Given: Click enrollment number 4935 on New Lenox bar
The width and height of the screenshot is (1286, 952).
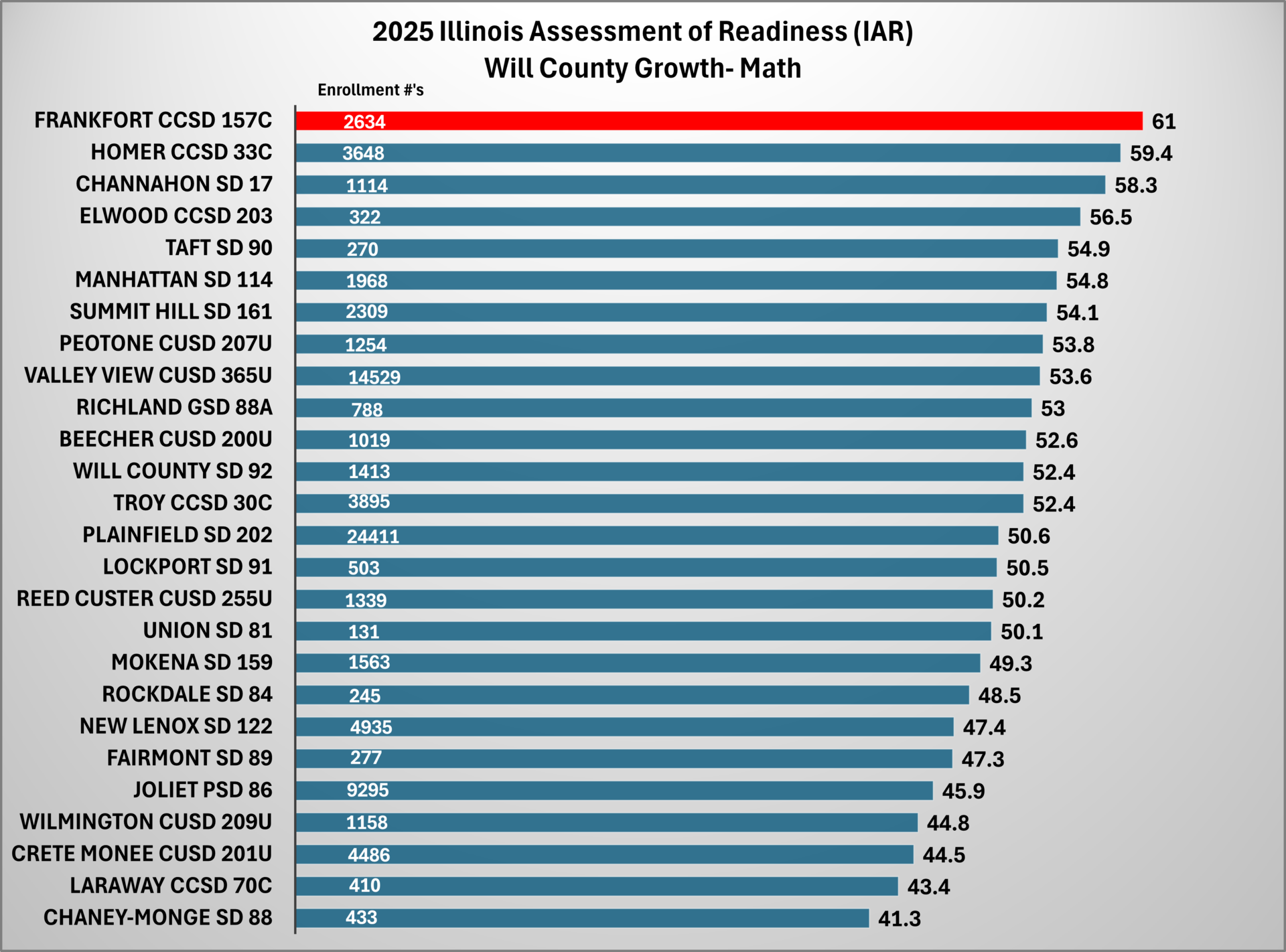Looking at the screenshot, I should point(371,727).
